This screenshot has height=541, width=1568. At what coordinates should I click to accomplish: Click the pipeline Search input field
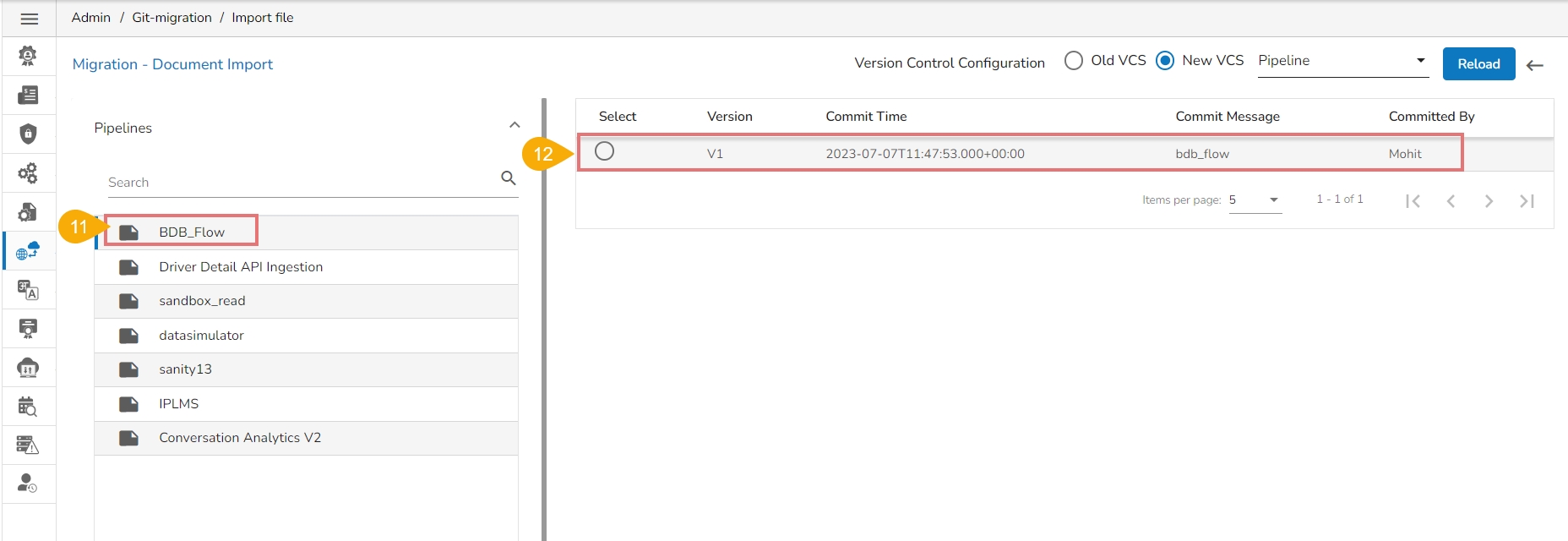click(300, 183)
